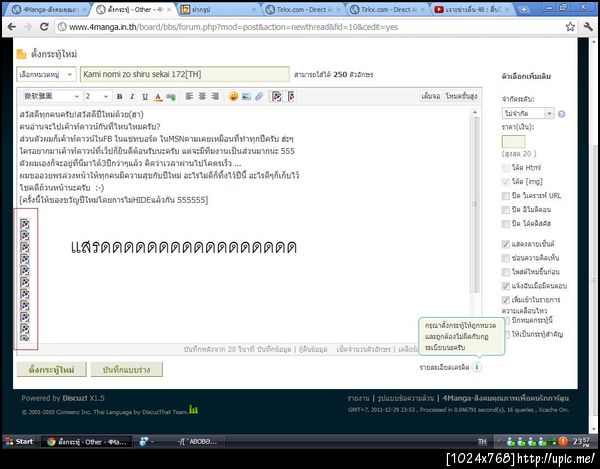Image resolution: width=600 pixels, height=469 pixels.
Task: Bookmark the page with the star icon
Action: pos(570,27)
